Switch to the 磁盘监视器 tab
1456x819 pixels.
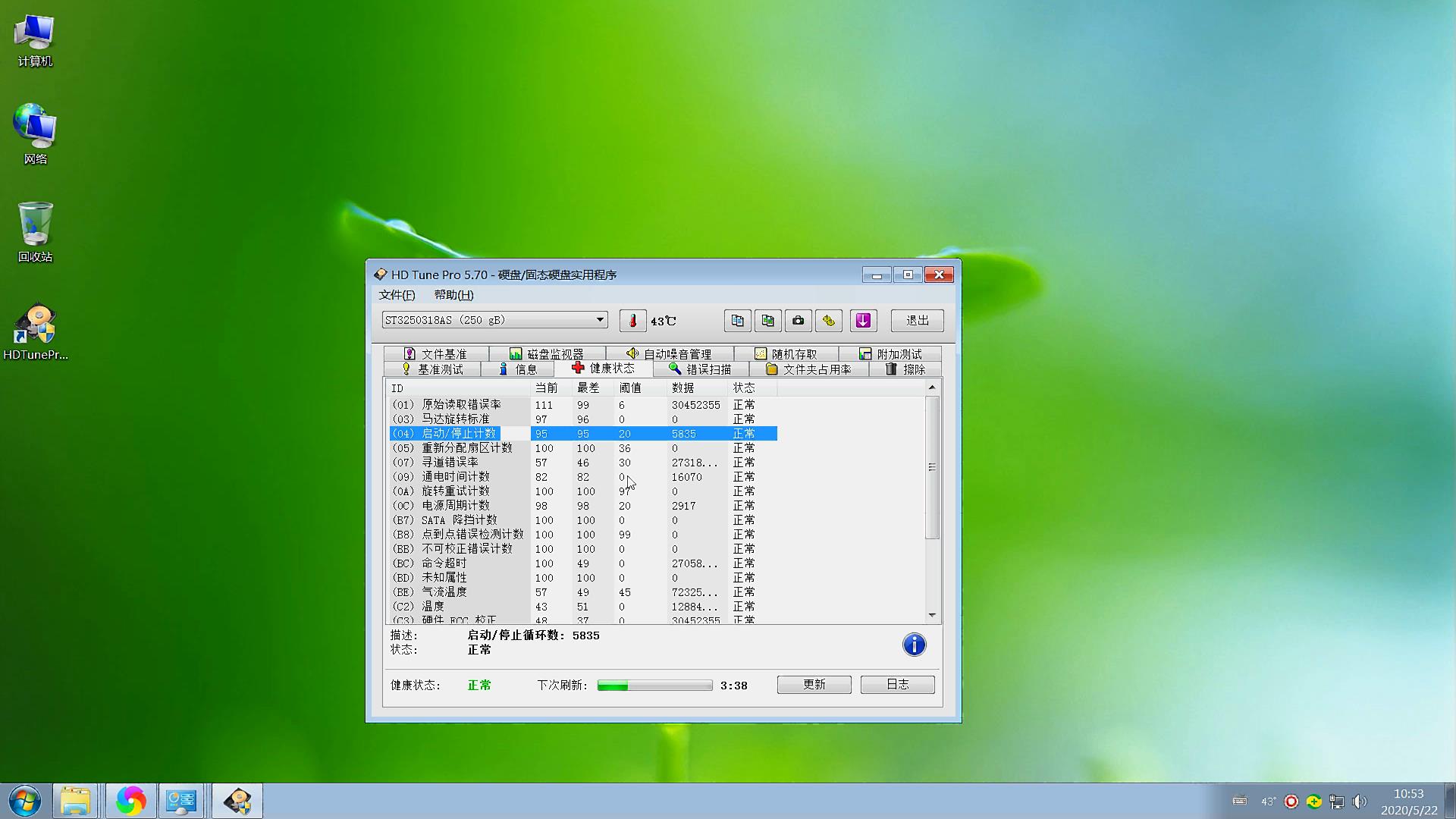coord(547,354)
